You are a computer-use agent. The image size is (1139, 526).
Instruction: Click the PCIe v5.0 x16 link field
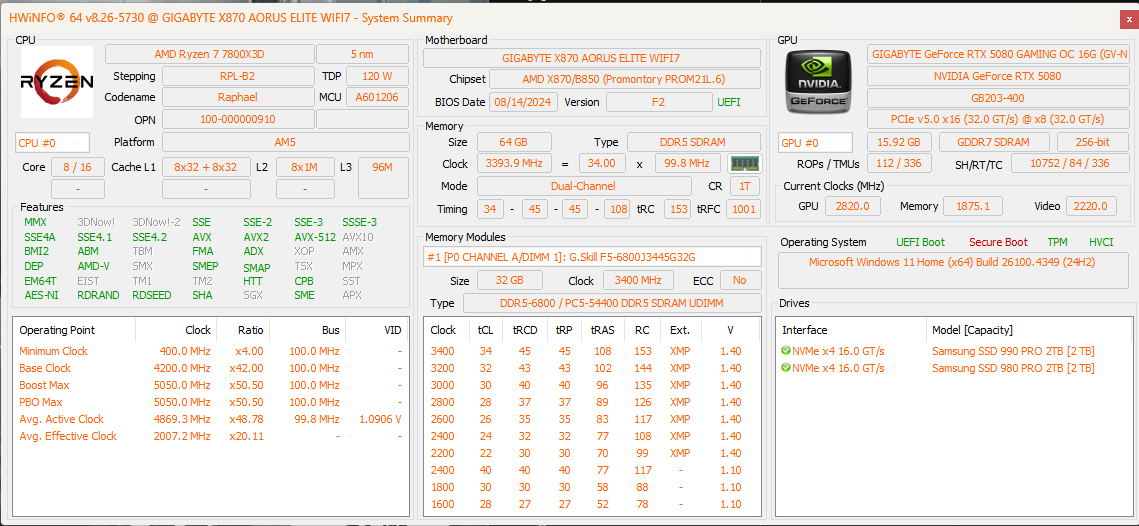coord(1000,119)
